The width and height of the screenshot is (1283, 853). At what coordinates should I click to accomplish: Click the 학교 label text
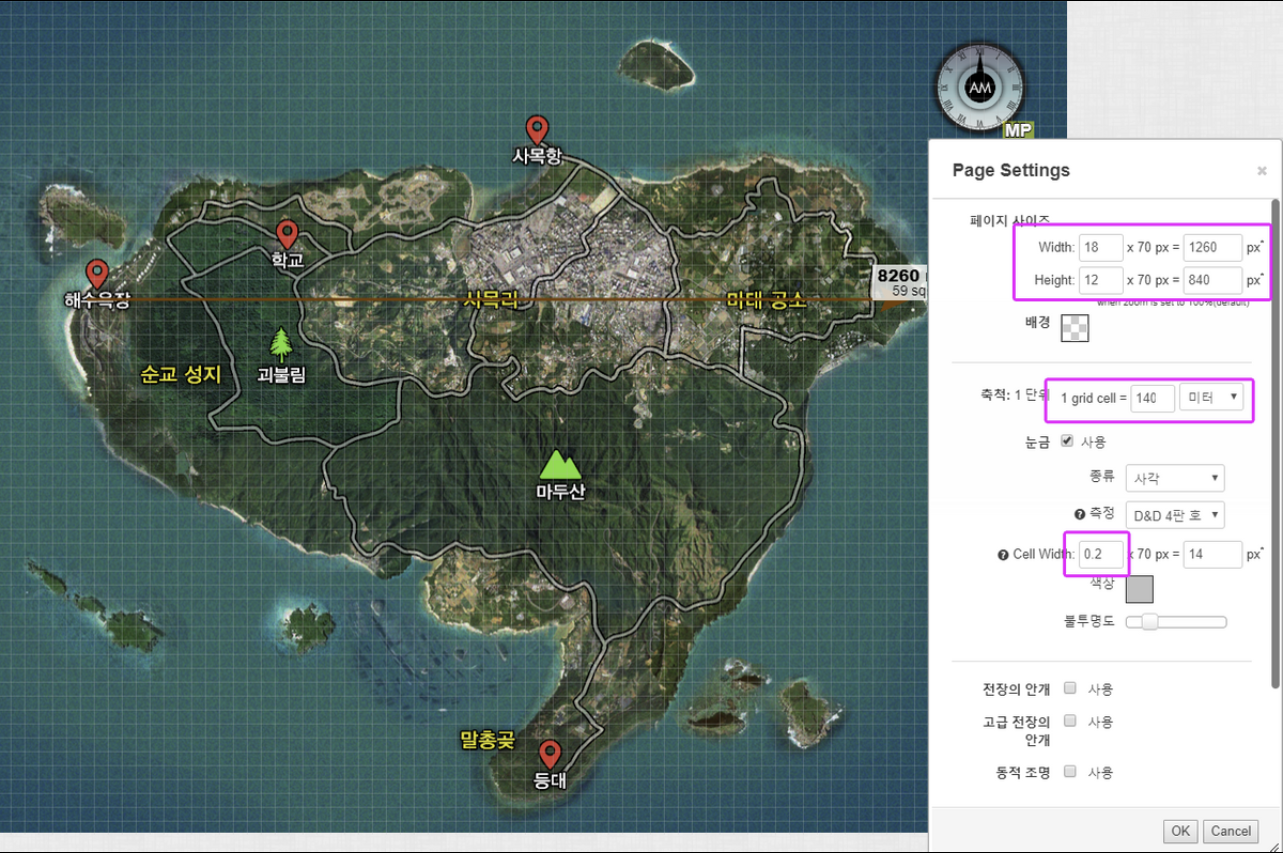287,260
